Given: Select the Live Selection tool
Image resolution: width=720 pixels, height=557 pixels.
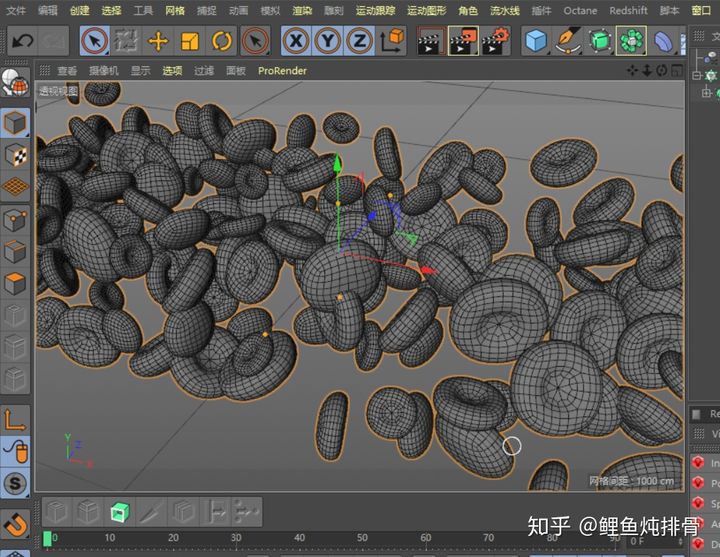Looking at the screenshot, I should pyautogui.click(x=94, y=41).
